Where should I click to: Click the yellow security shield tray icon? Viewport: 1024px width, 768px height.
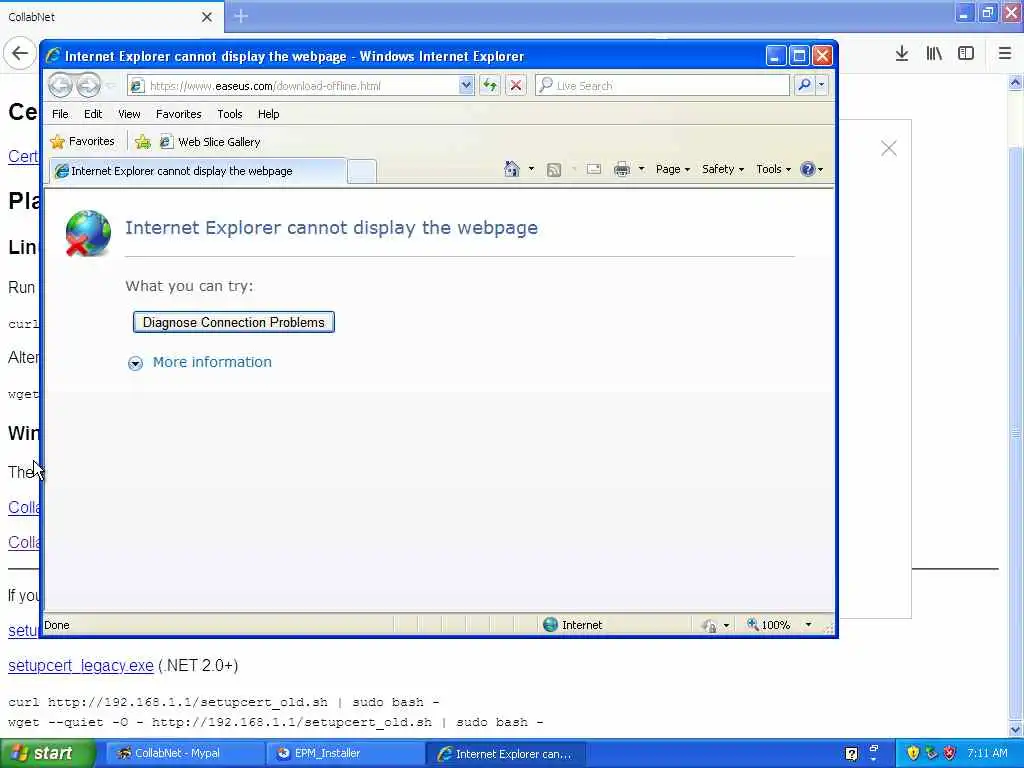(914, 753)
